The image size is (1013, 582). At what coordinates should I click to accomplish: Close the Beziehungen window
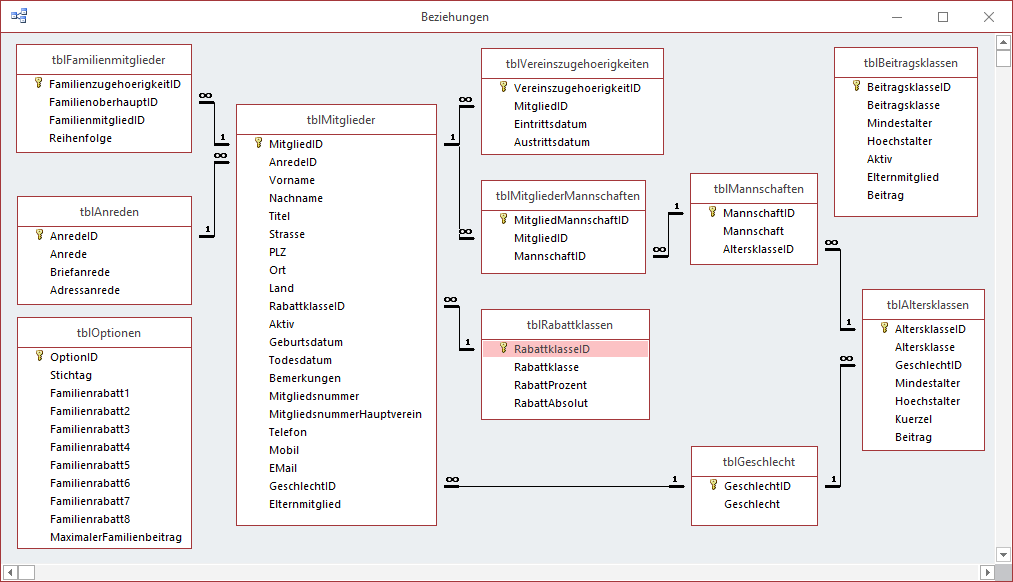click(989, 17)
